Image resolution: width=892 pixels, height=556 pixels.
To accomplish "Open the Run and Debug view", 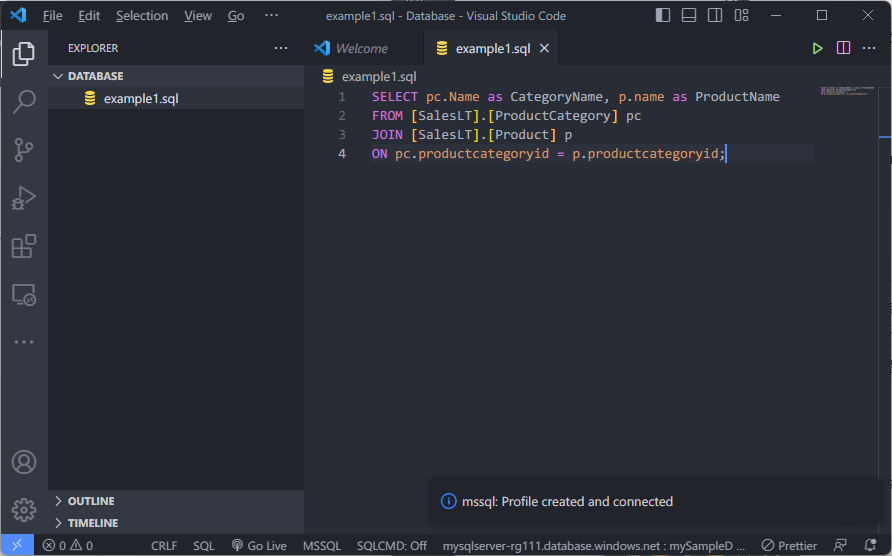I will [x=24, y=198].
